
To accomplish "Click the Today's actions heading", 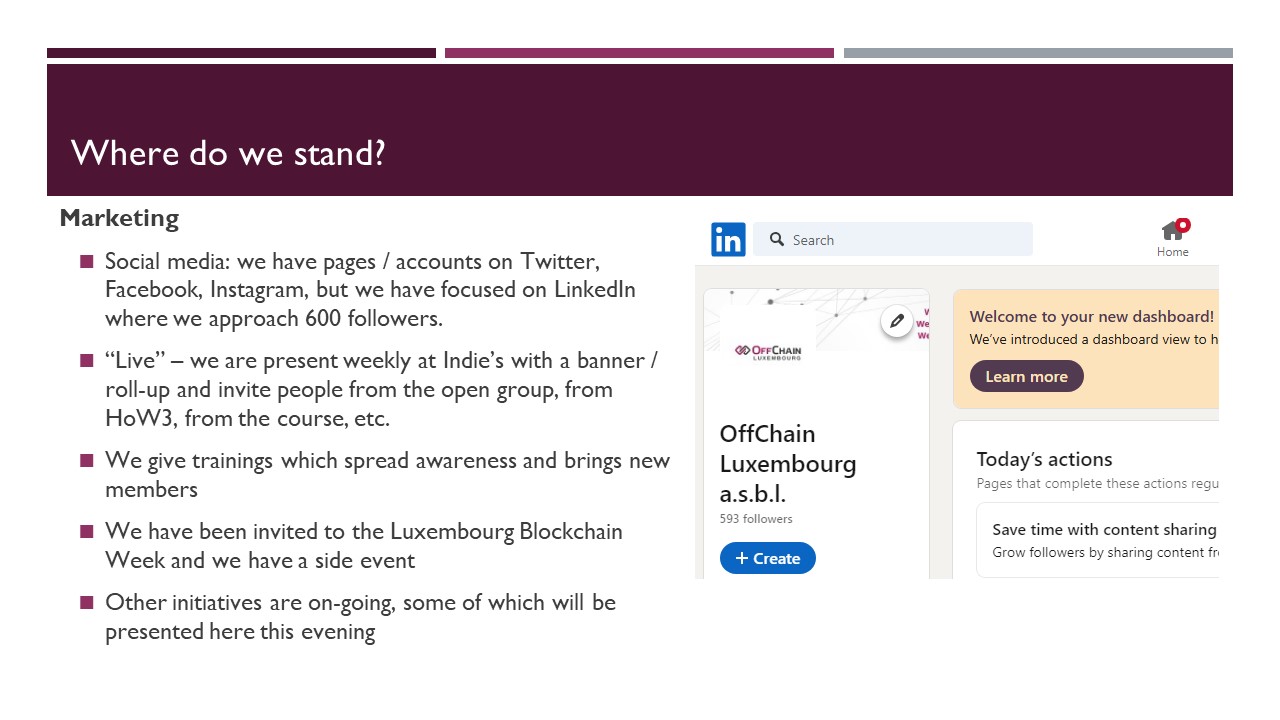I will point(1044,459).
